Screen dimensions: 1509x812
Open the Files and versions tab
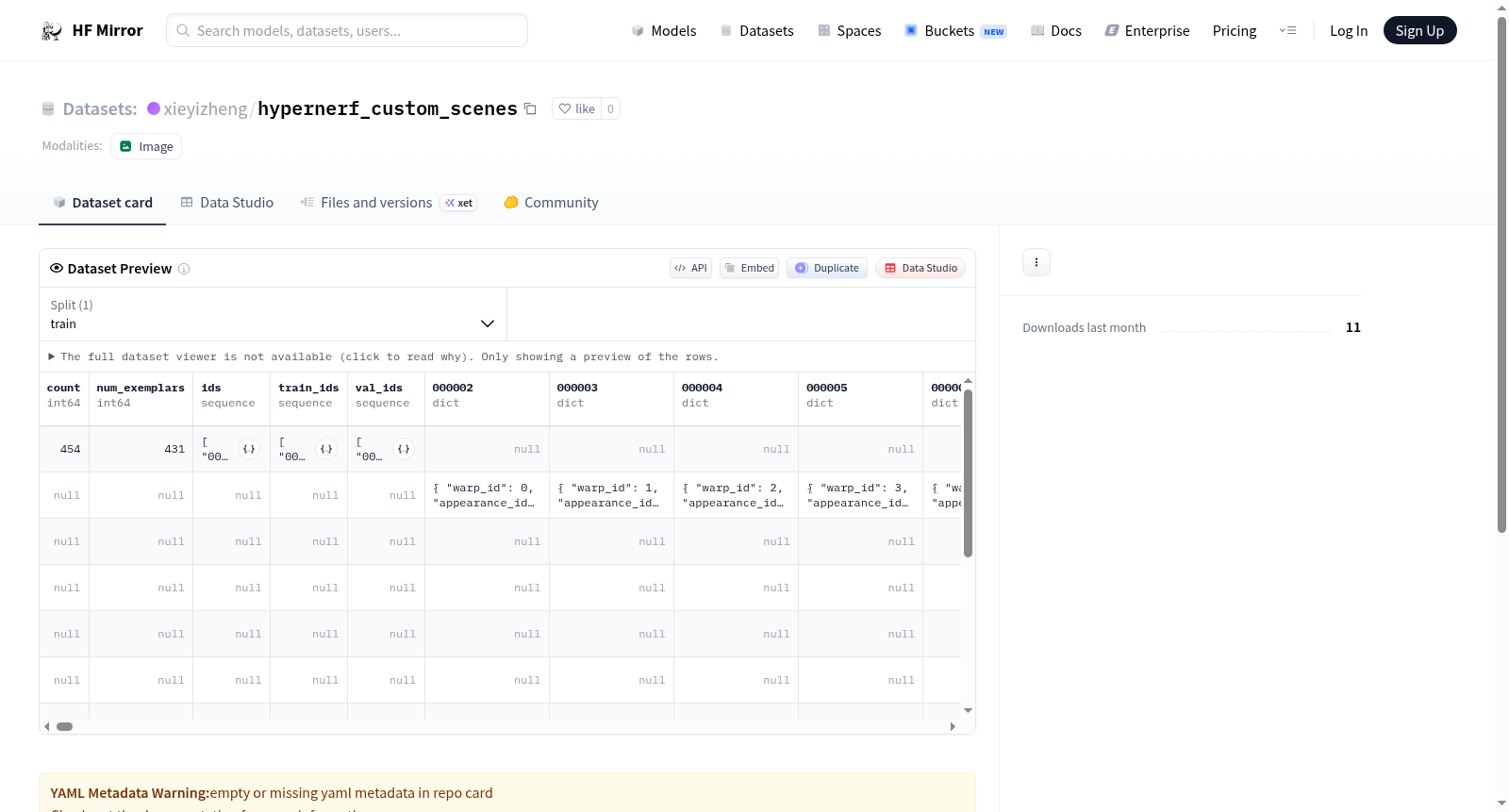click(x=389, y=203)
